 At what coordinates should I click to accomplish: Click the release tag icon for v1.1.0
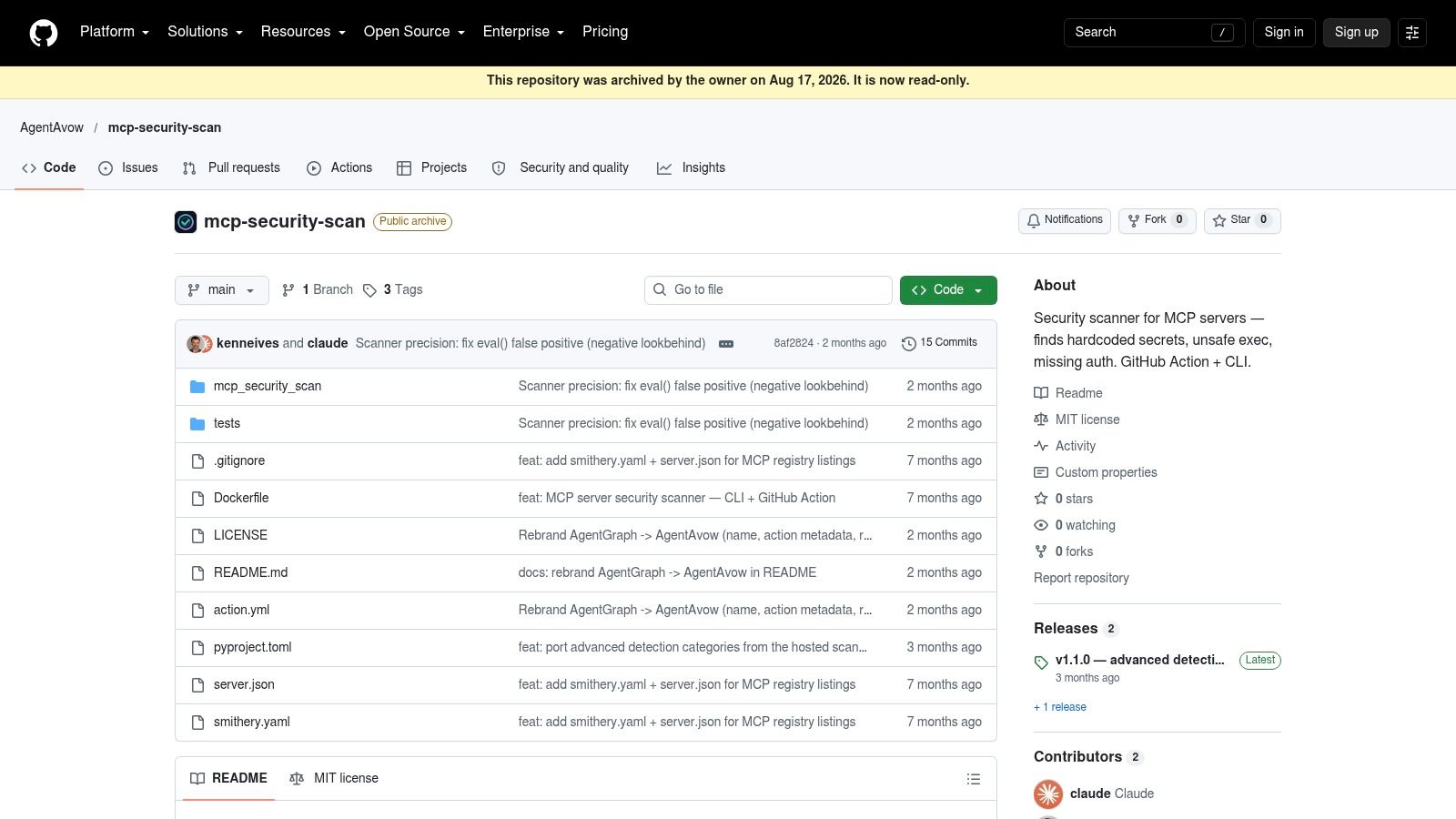coord(1041,662)
